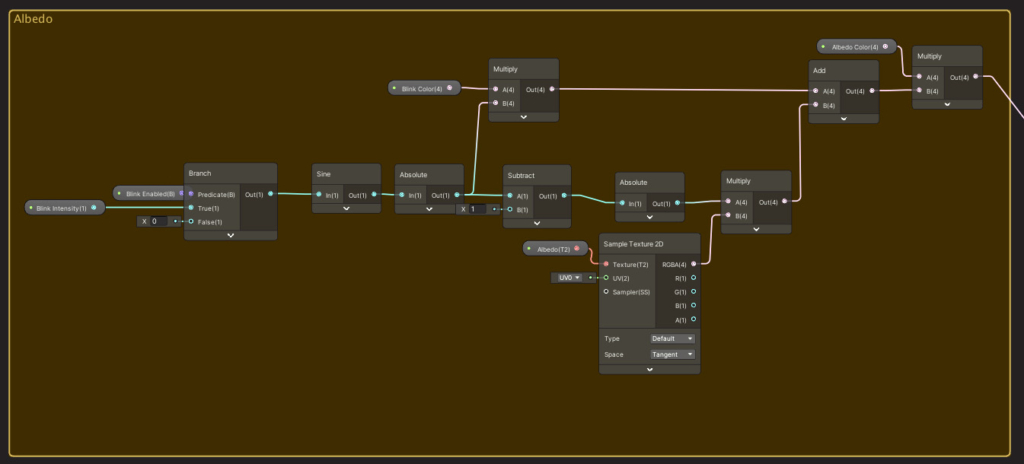Screen dimensions: 1024x464
Task: Click the Sine node's Out(1) port
Action: click(x=374, y=195)
